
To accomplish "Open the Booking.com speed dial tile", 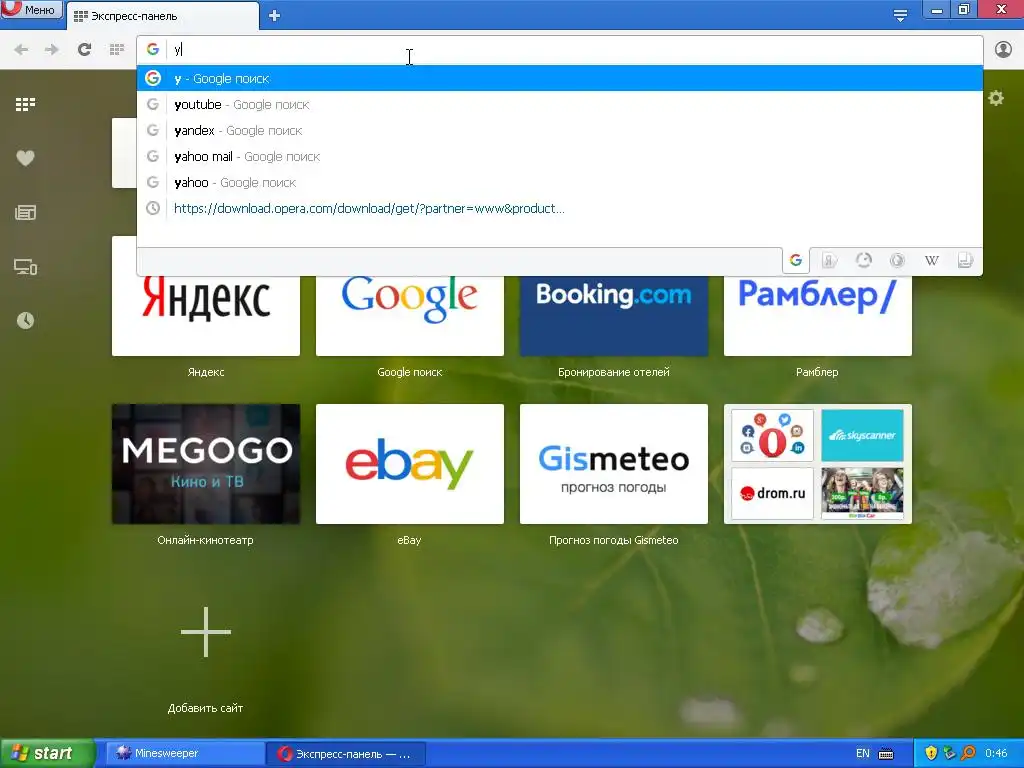I will click(x=614, y=315).
